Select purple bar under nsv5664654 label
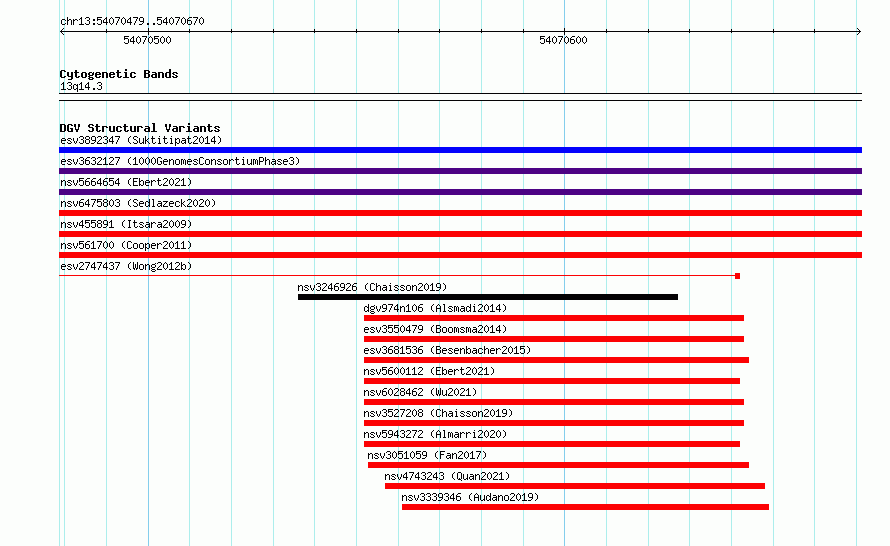Screen dimensions: 890x546 (x=460, y=192)
